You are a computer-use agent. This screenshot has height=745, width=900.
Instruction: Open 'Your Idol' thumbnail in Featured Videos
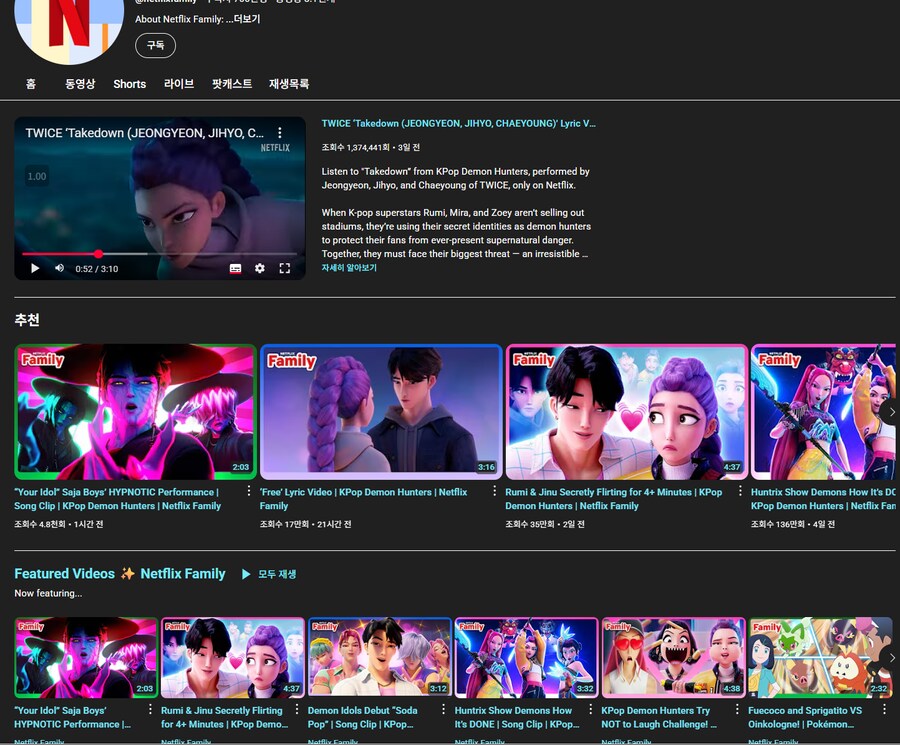[86, 658]
